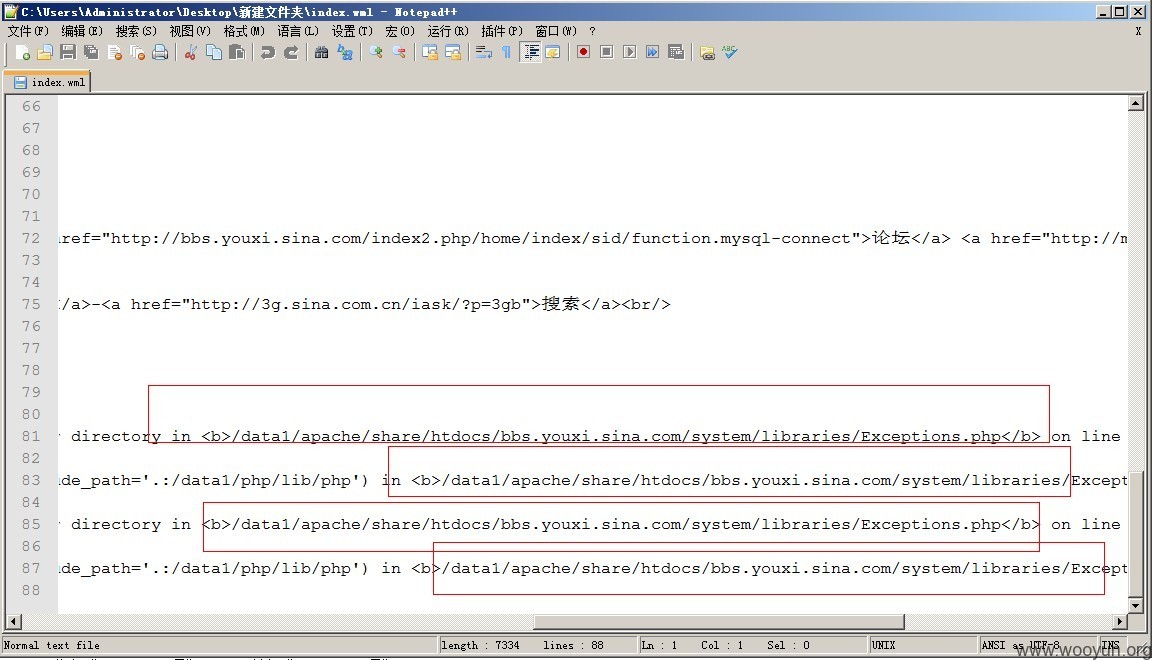1152x660 pixels.
Task: Click the Open file folder icon
Action: coord(45,52)
